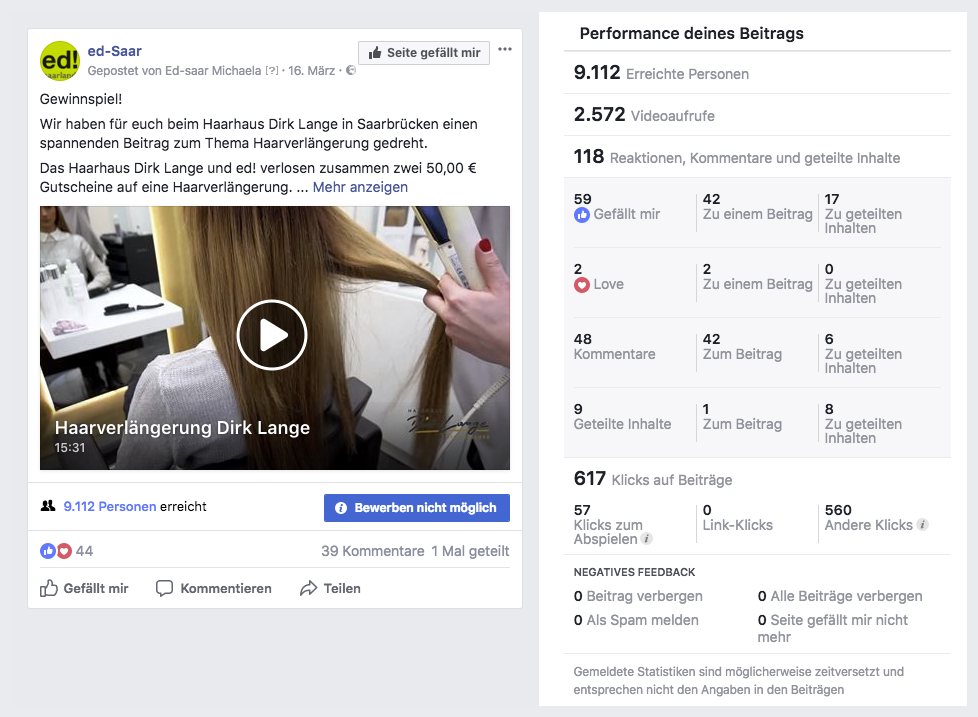
Task: Click the 57 Klicks zum Abspielen stat
Action: pyautogui.click(x=608, y=525)
